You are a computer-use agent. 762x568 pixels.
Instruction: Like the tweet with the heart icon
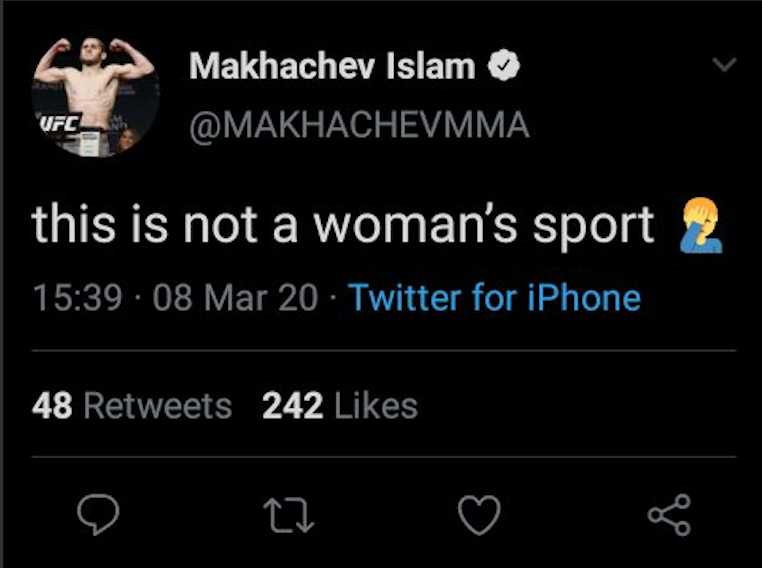478,515
